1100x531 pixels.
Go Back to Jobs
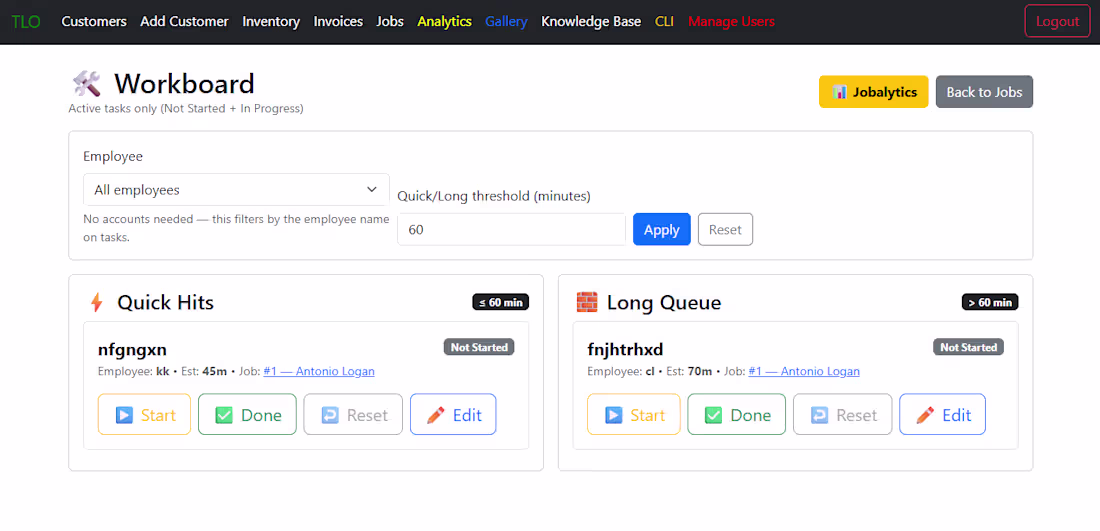(x=984, y=92)
